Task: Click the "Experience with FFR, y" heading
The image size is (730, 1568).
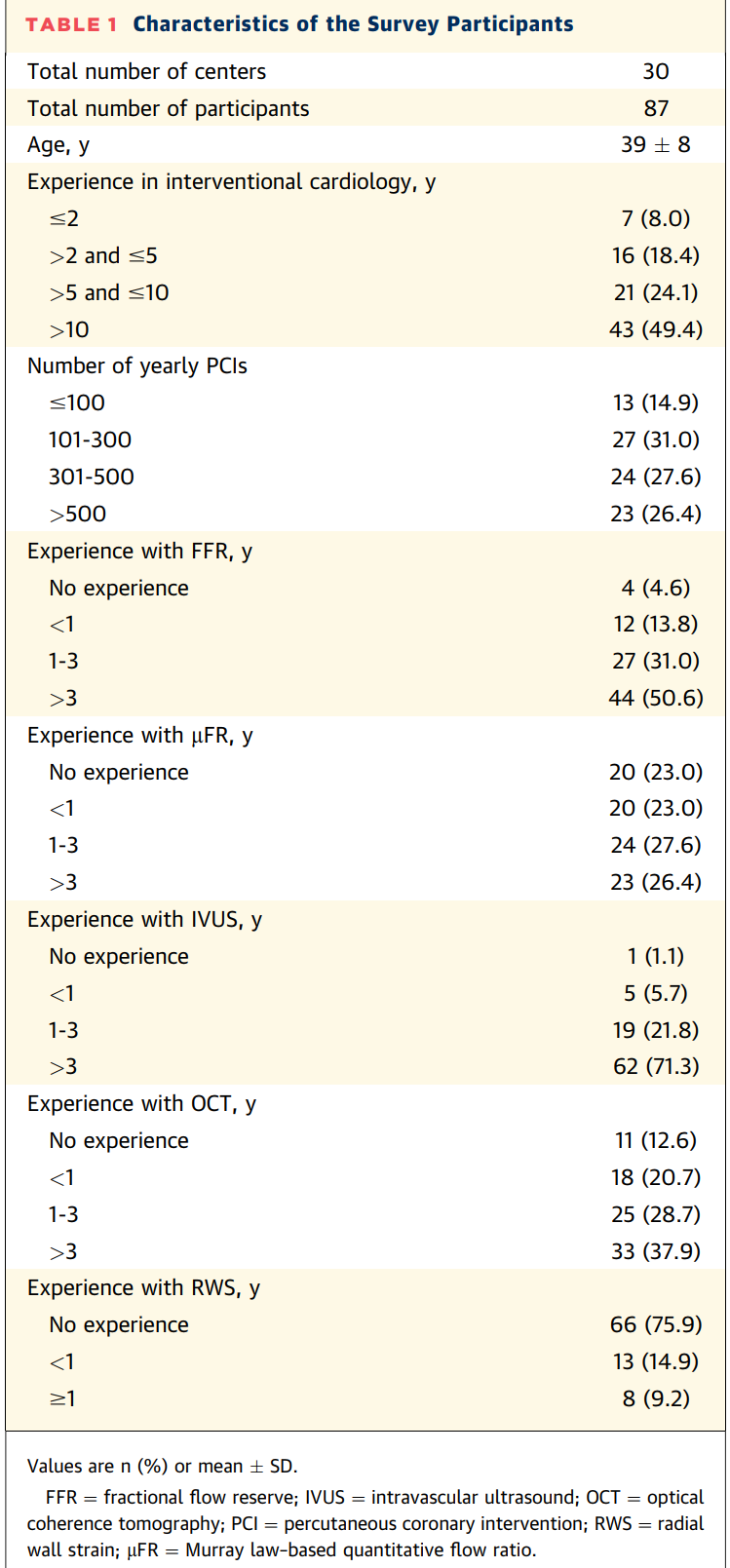Action: click(x=139, y=551)
